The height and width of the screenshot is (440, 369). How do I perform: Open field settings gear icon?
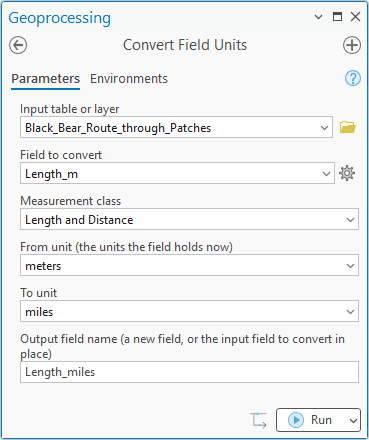pos(347,173)
